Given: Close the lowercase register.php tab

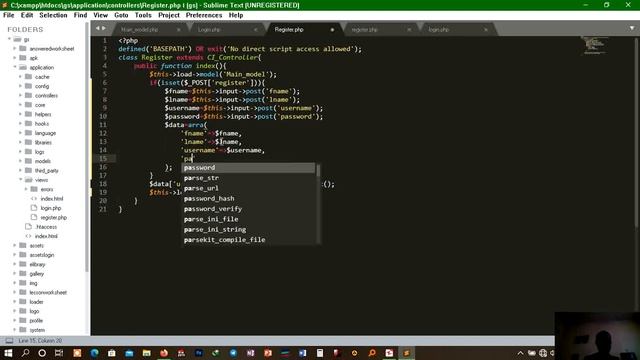Looking at the screenshot, I should tap(409, 30).
